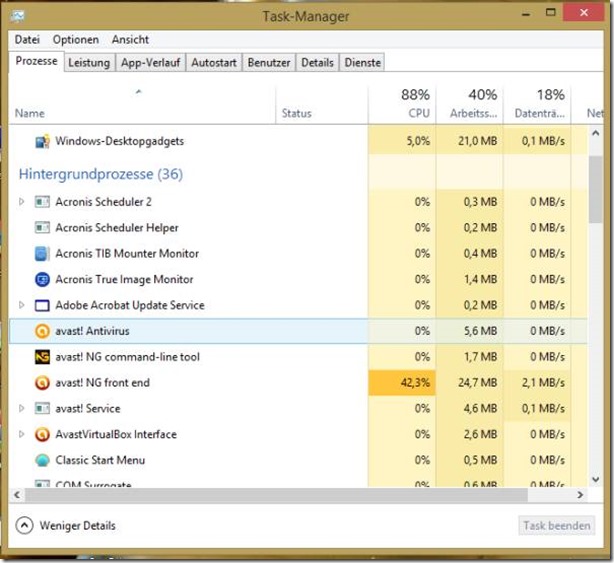The width and height of the screenshot is (614, 563).
Task: Select Acronis True Image Monitor name
Action: [125, 279]
